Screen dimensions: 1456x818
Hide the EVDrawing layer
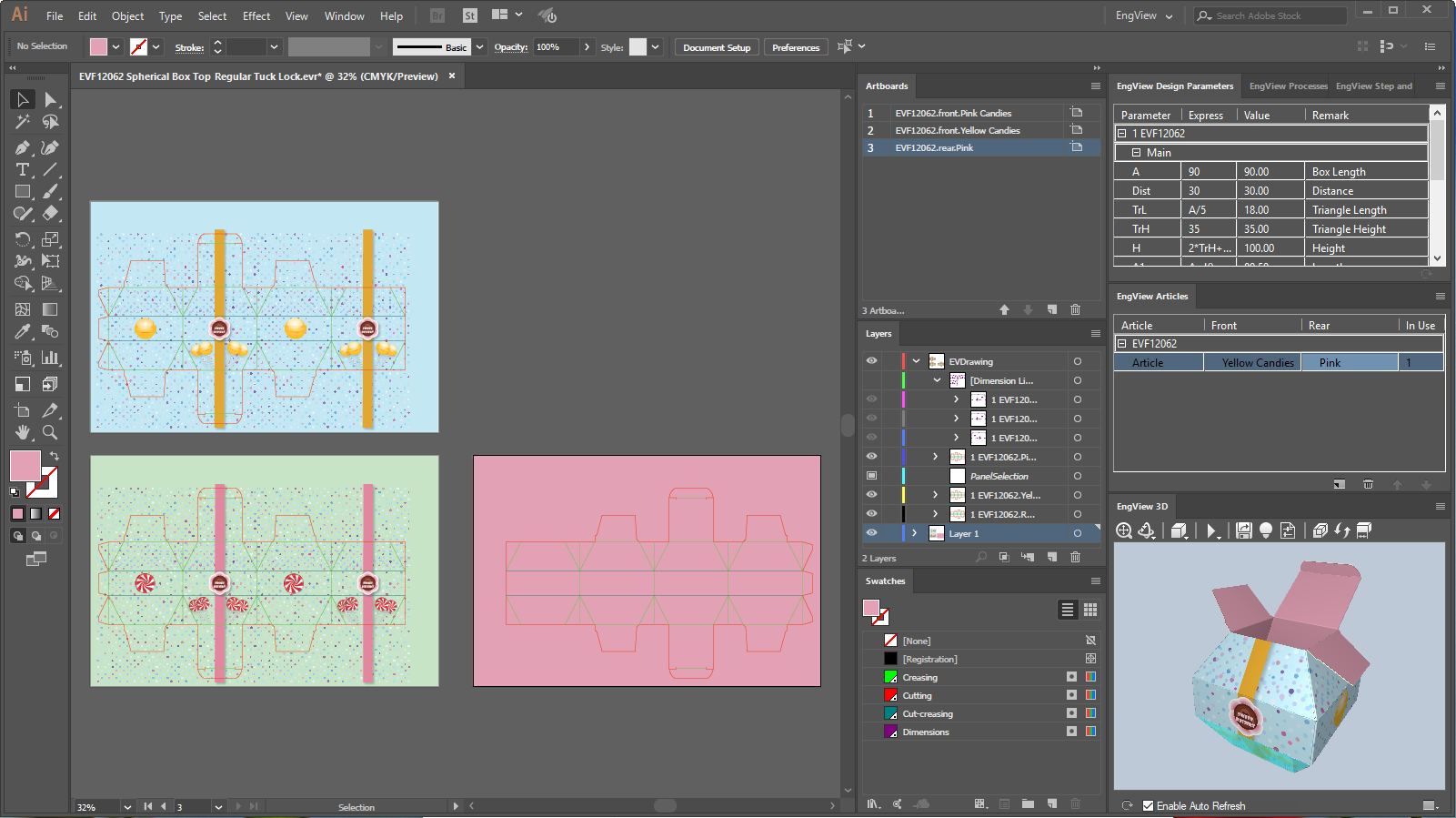point(871,361)
